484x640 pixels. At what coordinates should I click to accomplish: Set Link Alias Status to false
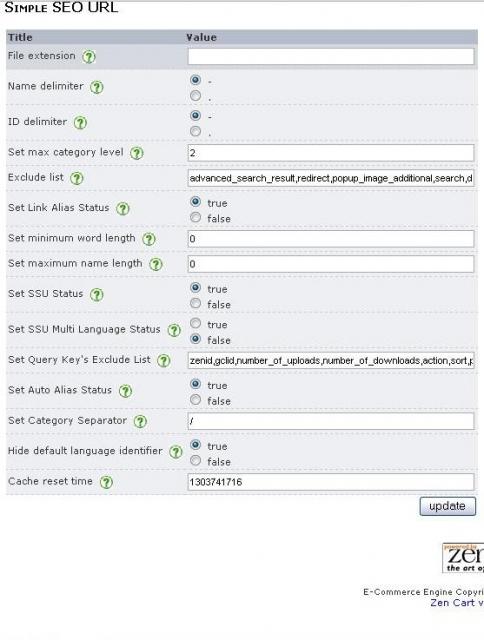196,218
